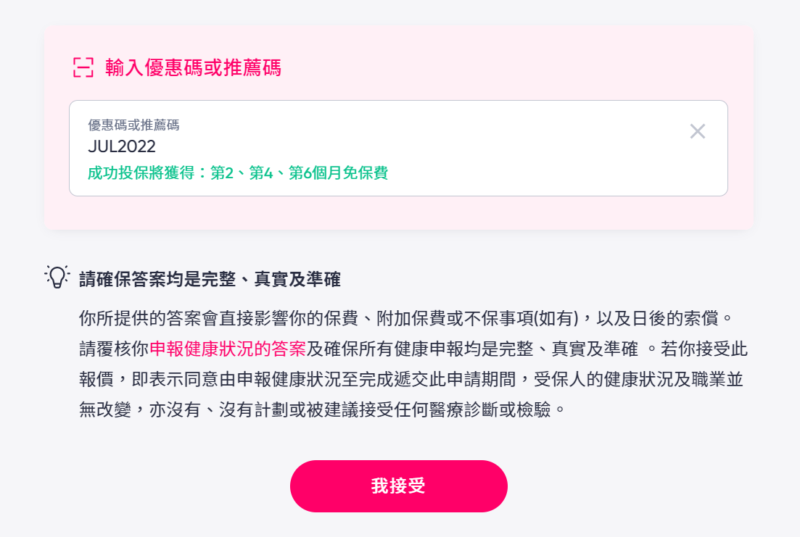Click the text 請覆核你 before the link
Viewport: 800px width, 537px height.
pyautogui.click(x=114, y=349)
